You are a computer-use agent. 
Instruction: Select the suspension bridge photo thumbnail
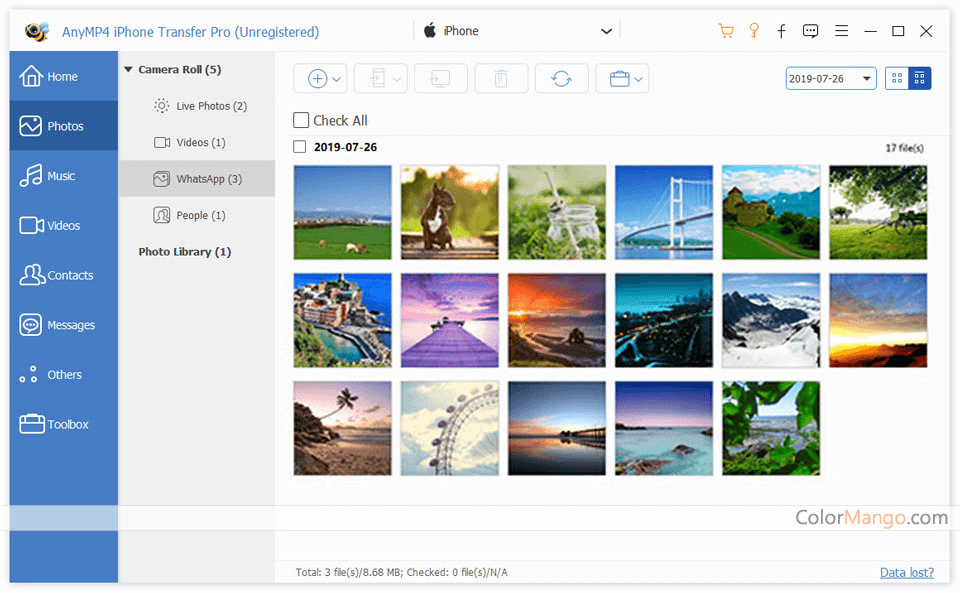[x=663, y=212]
